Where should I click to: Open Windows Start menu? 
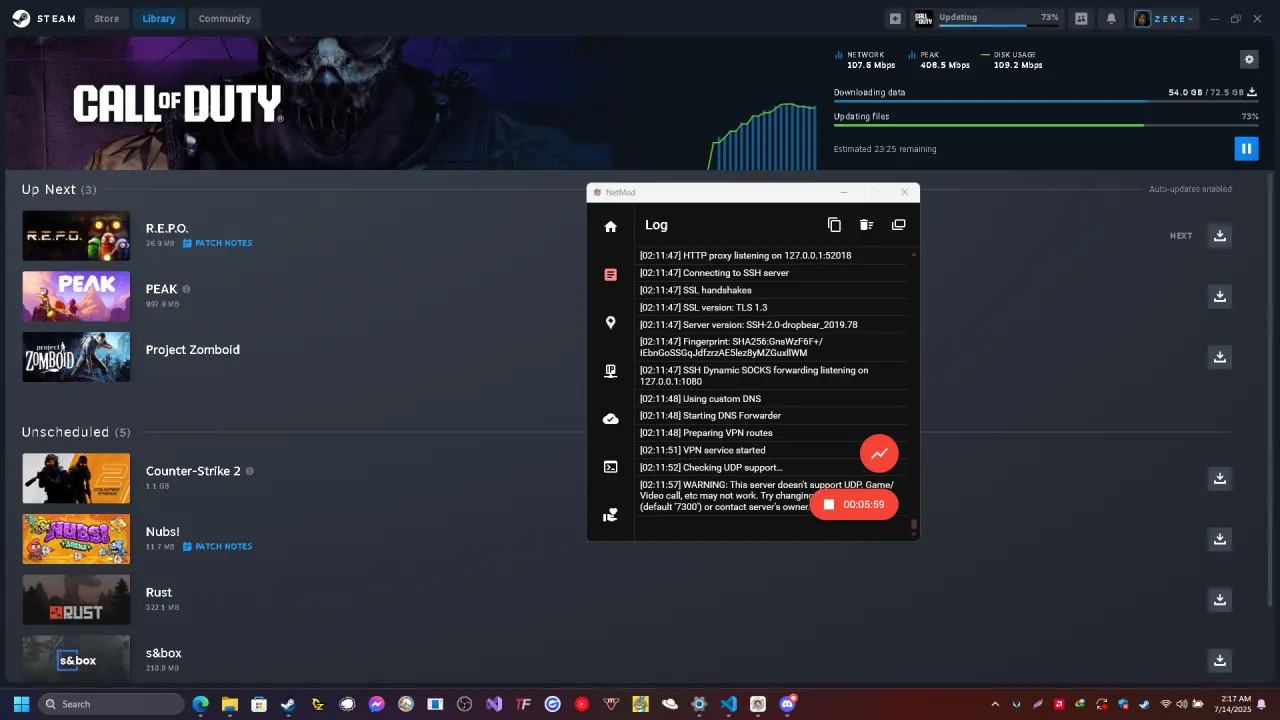tap(21, 704)
